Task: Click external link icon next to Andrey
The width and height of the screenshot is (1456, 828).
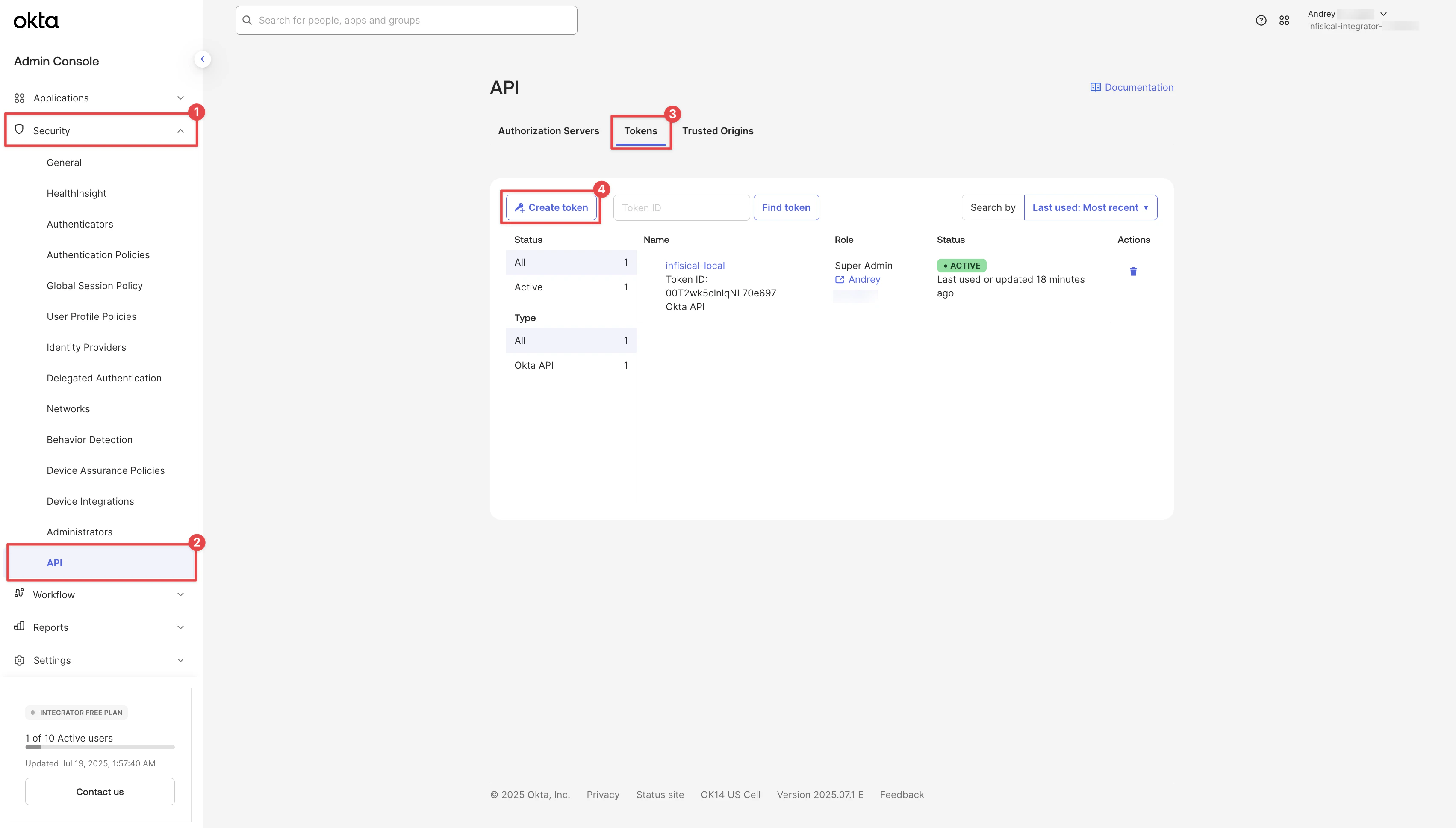Action: [840, 279]
